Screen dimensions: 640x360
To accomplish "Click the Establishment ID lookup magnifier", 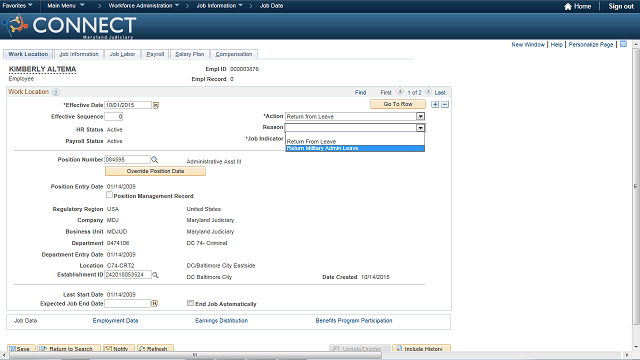I will coord(155,275).
